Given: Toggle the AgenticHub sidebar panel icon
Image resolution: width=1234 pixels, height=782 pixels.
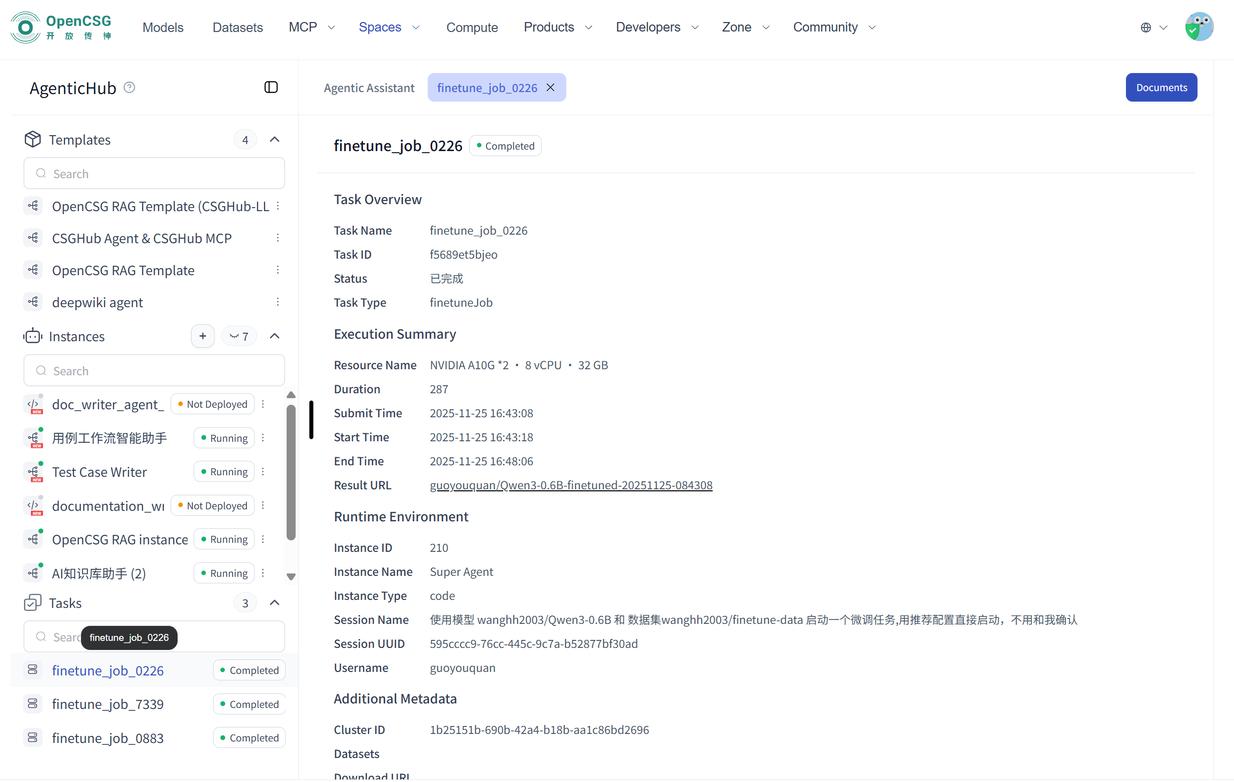Looking at the screenshot, I should pyautogui.click(x=271, y=88).
